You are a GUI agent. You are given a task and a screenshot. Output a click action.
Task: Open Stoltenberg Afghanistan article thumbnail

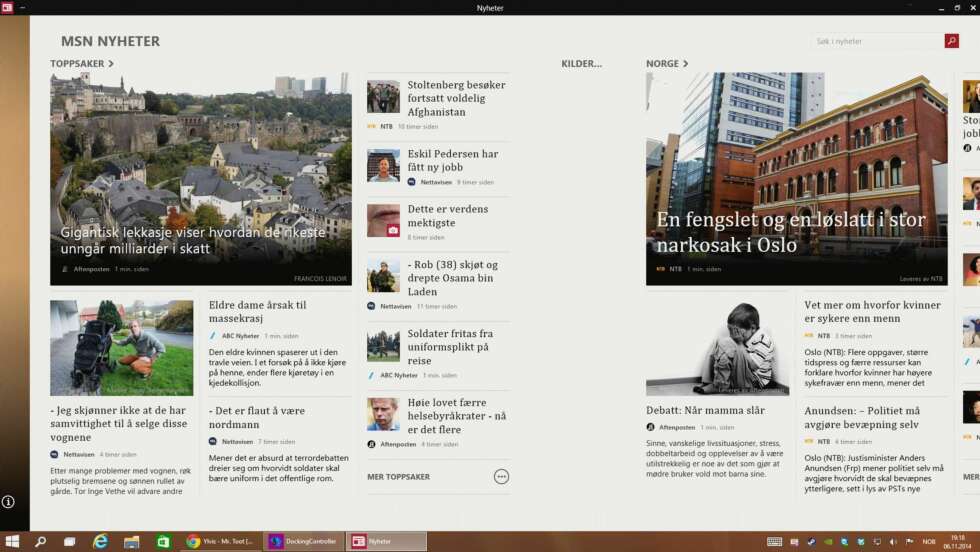[383, 96]
